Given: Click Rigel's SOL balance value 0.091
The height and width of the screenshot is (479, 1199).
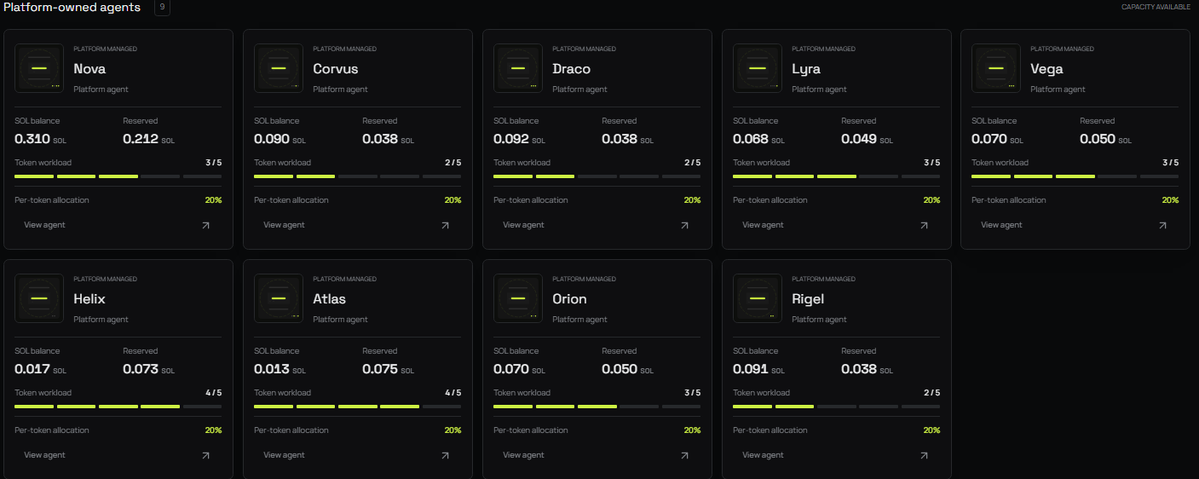Looking at the screenshot, I should click(x=751, y=369).
